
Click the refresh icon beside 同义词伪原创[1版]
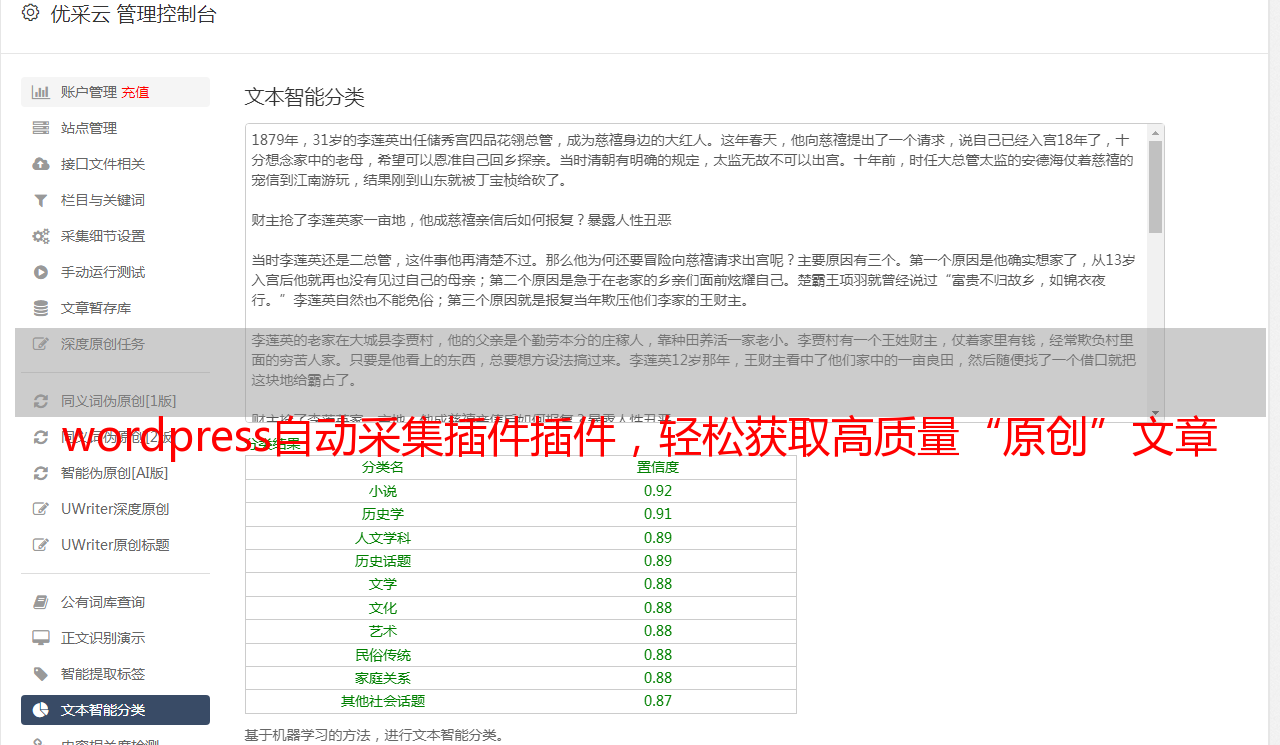(x=41, y=401)
